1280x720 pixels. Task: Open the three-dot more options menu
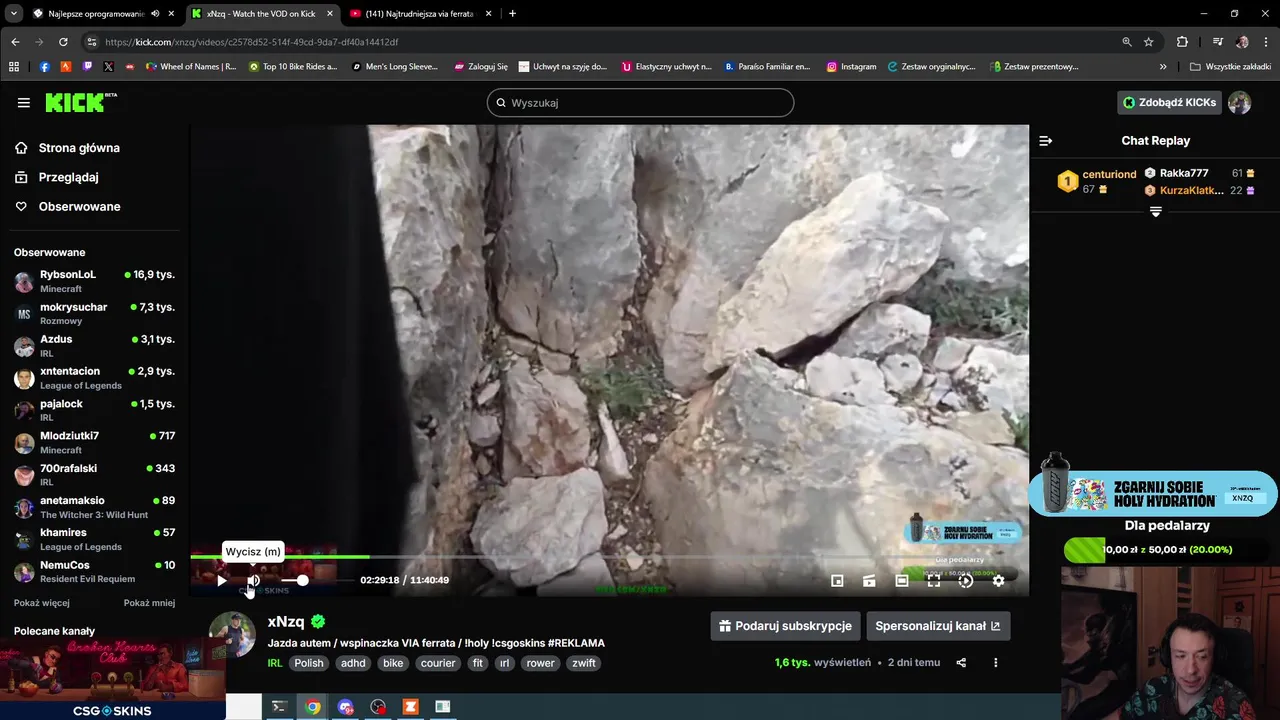pyautogui.click(x=995, y=662)
